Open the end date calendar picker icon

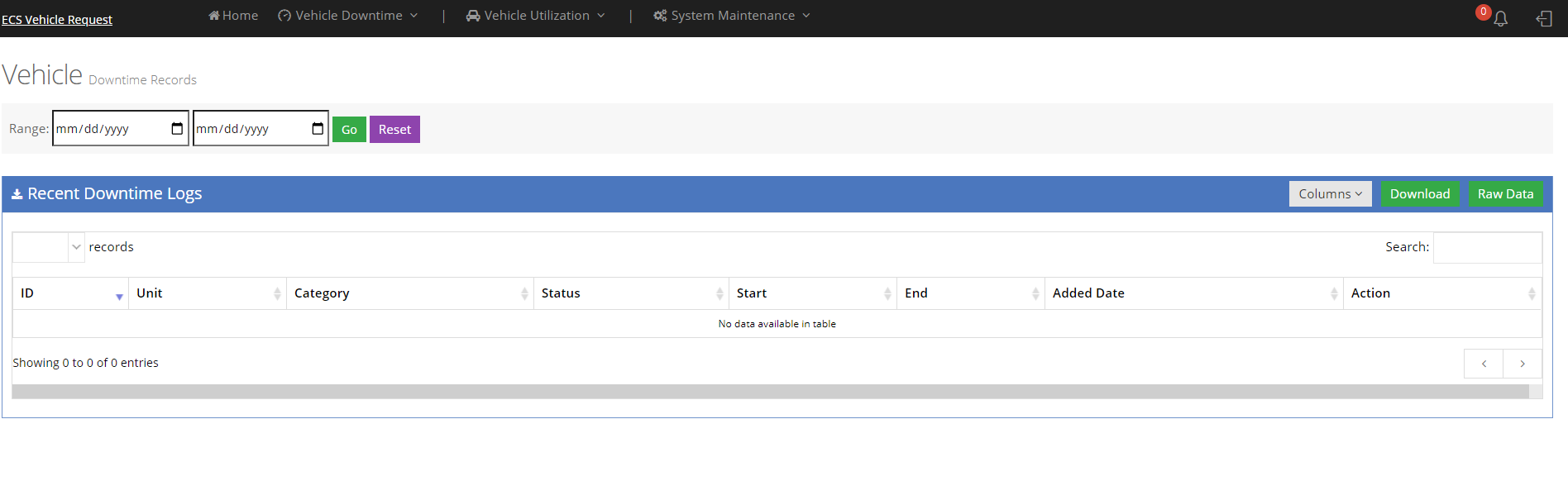tap(318, 129)
